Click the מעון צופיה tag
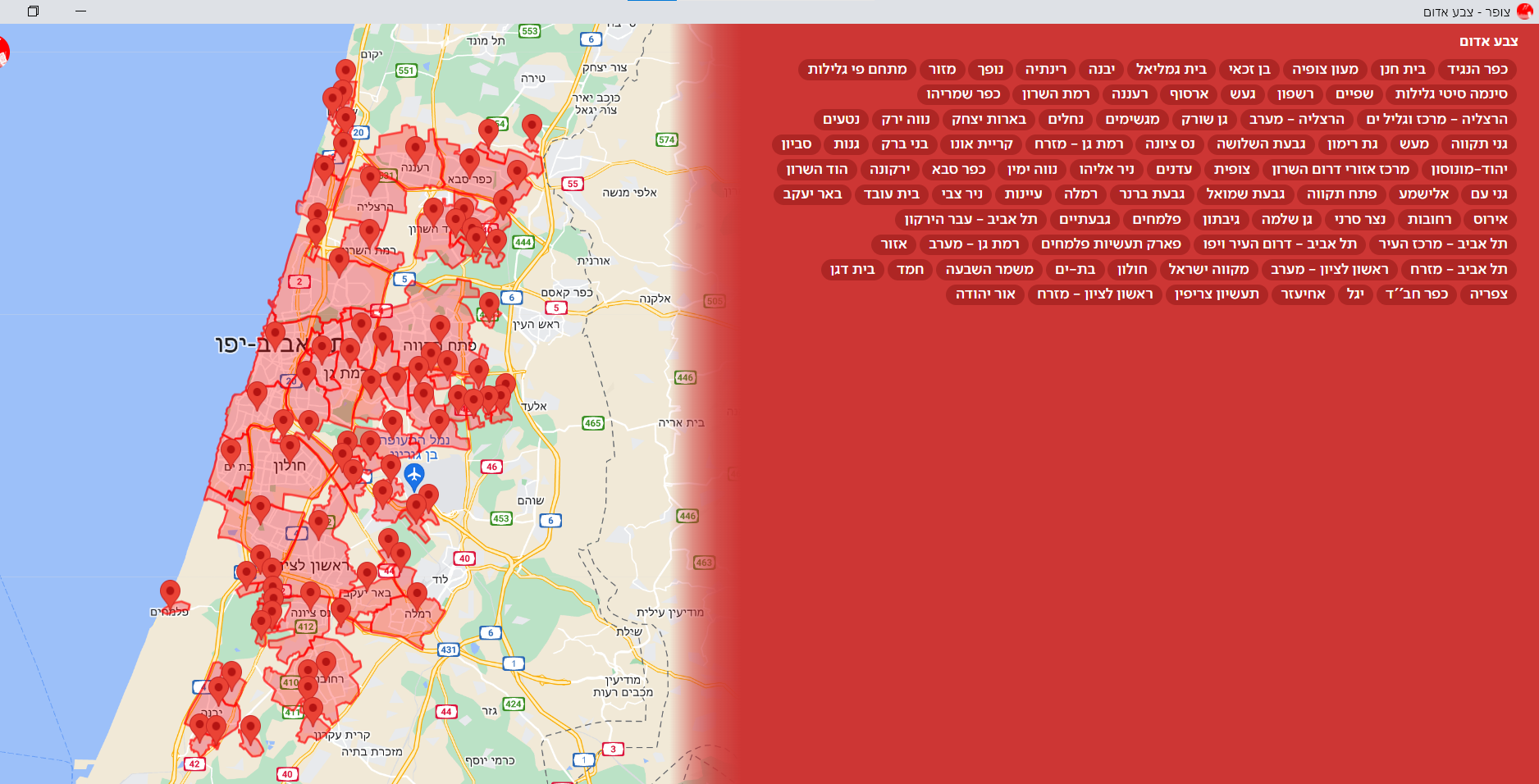The image size is (1539, 784). [x=1325, y=70]
